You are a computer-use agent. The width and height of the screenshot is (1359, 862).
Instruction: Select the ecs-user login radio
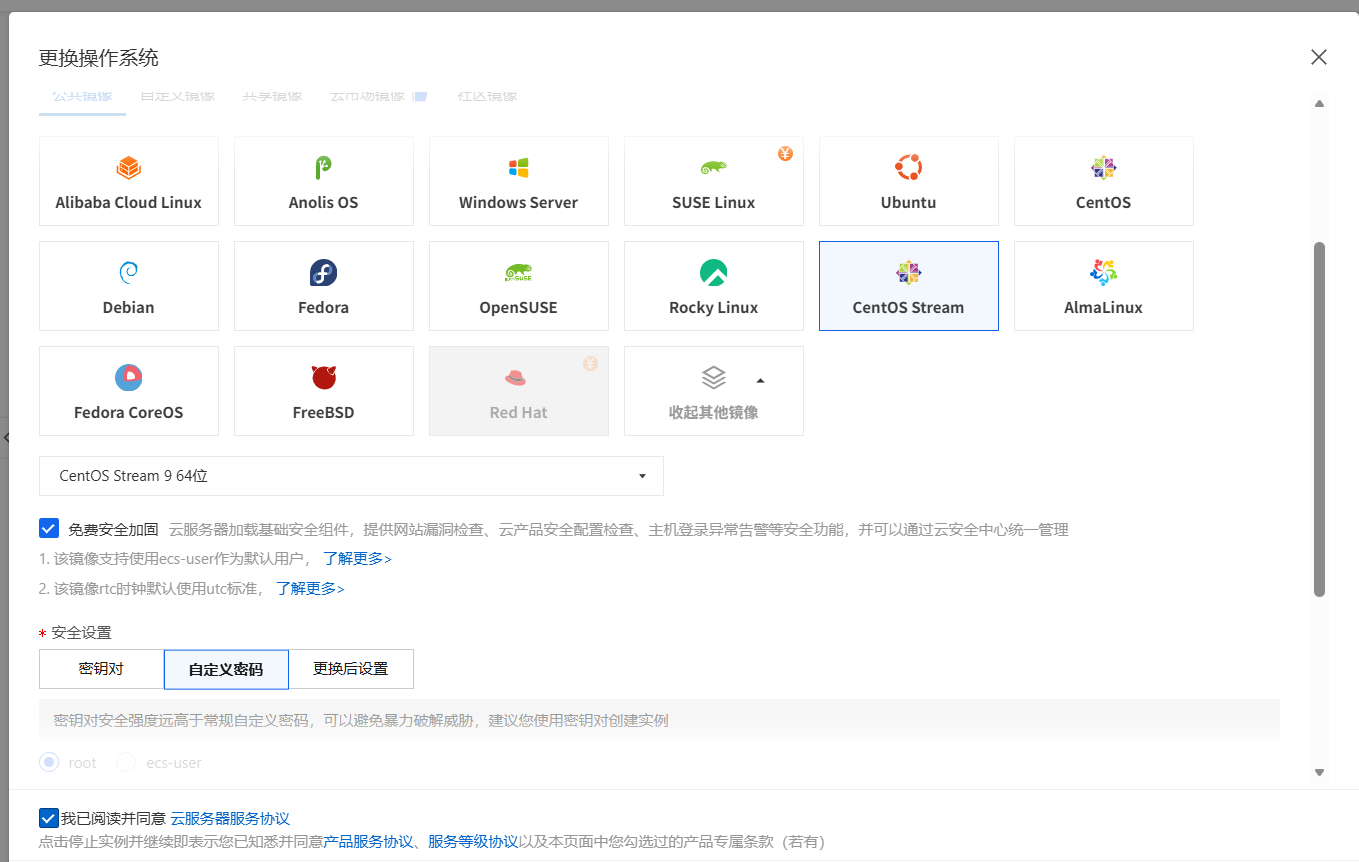click(x=126, y=762)
